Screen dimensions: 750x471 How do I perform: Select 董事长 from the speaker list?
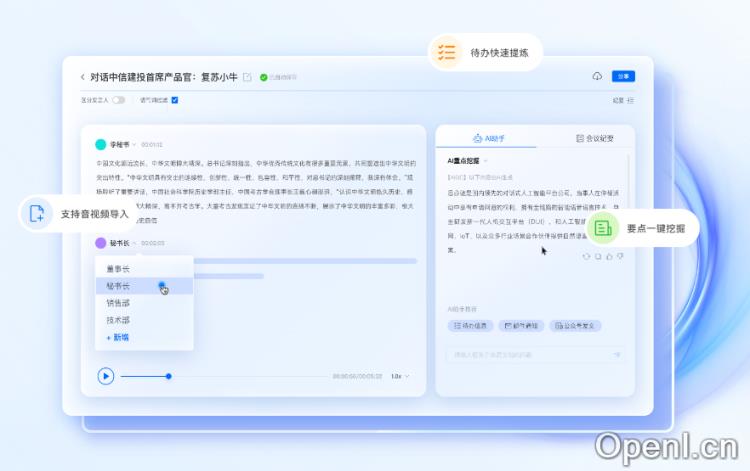tap(144, 269)
